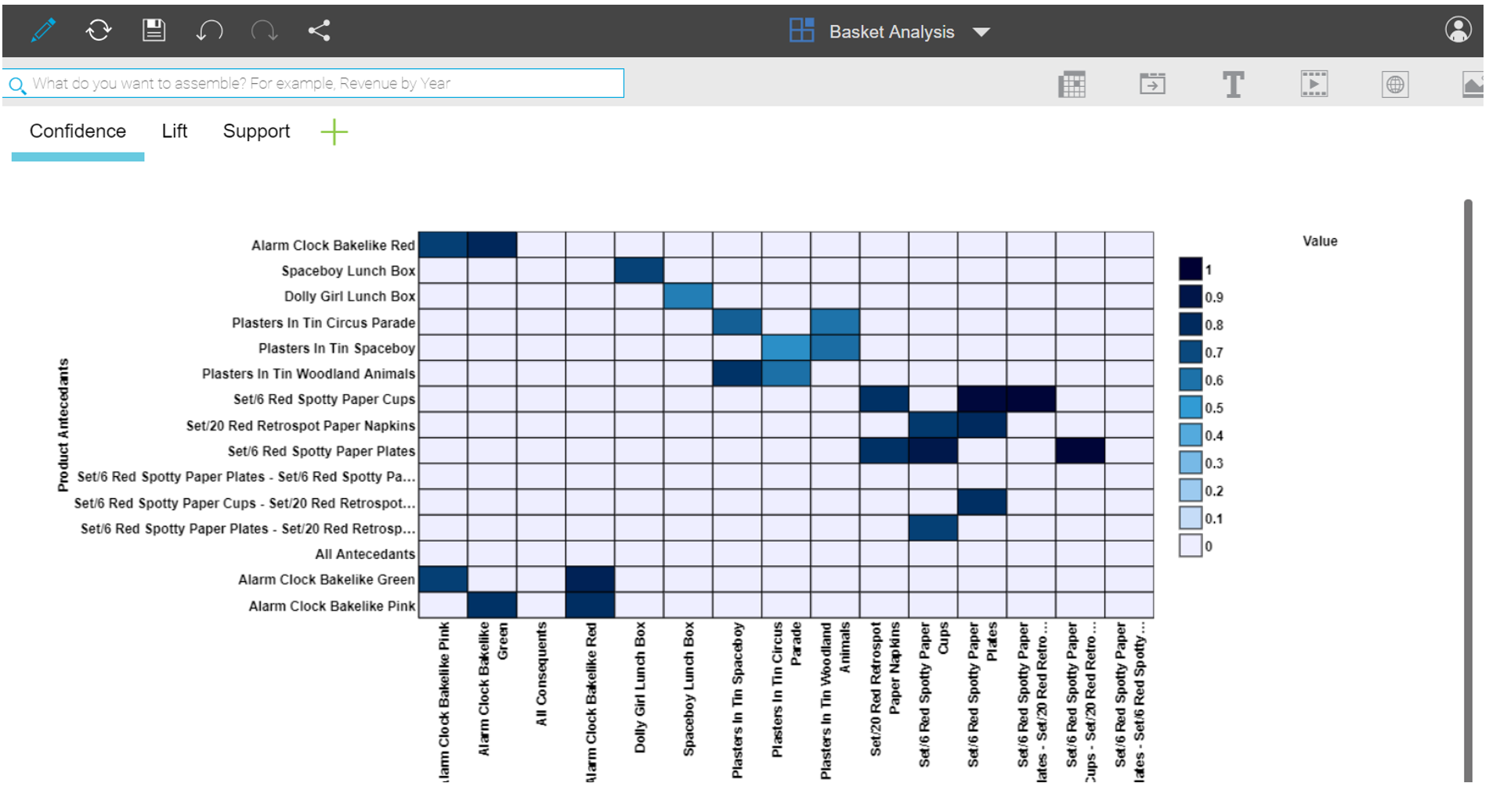This screenshot has height=812, width=1489.
Task: Insert a table element
Action: [1073, 84]
